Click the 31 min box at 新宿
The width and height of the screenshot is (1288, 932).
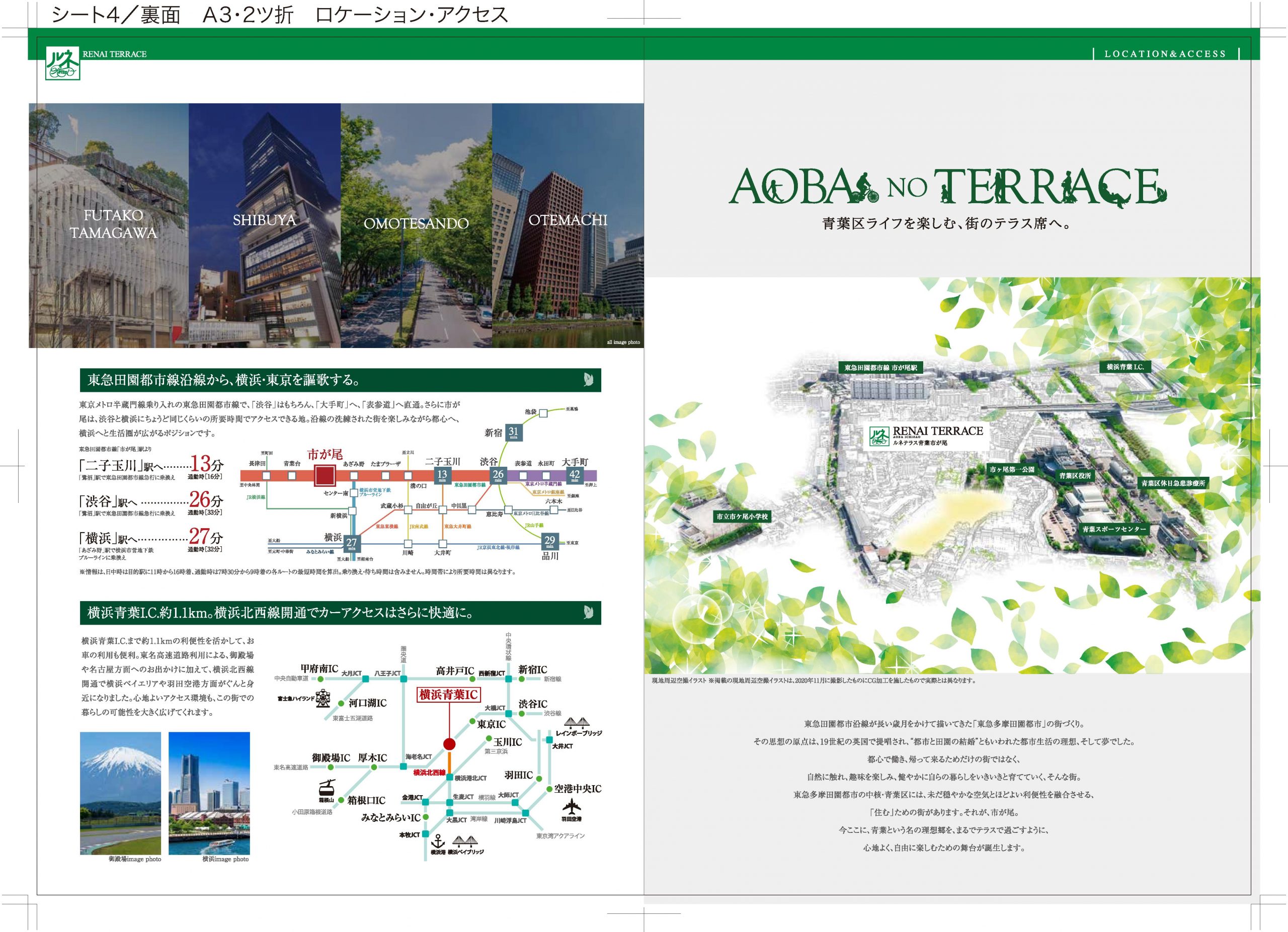click(513, 433)
